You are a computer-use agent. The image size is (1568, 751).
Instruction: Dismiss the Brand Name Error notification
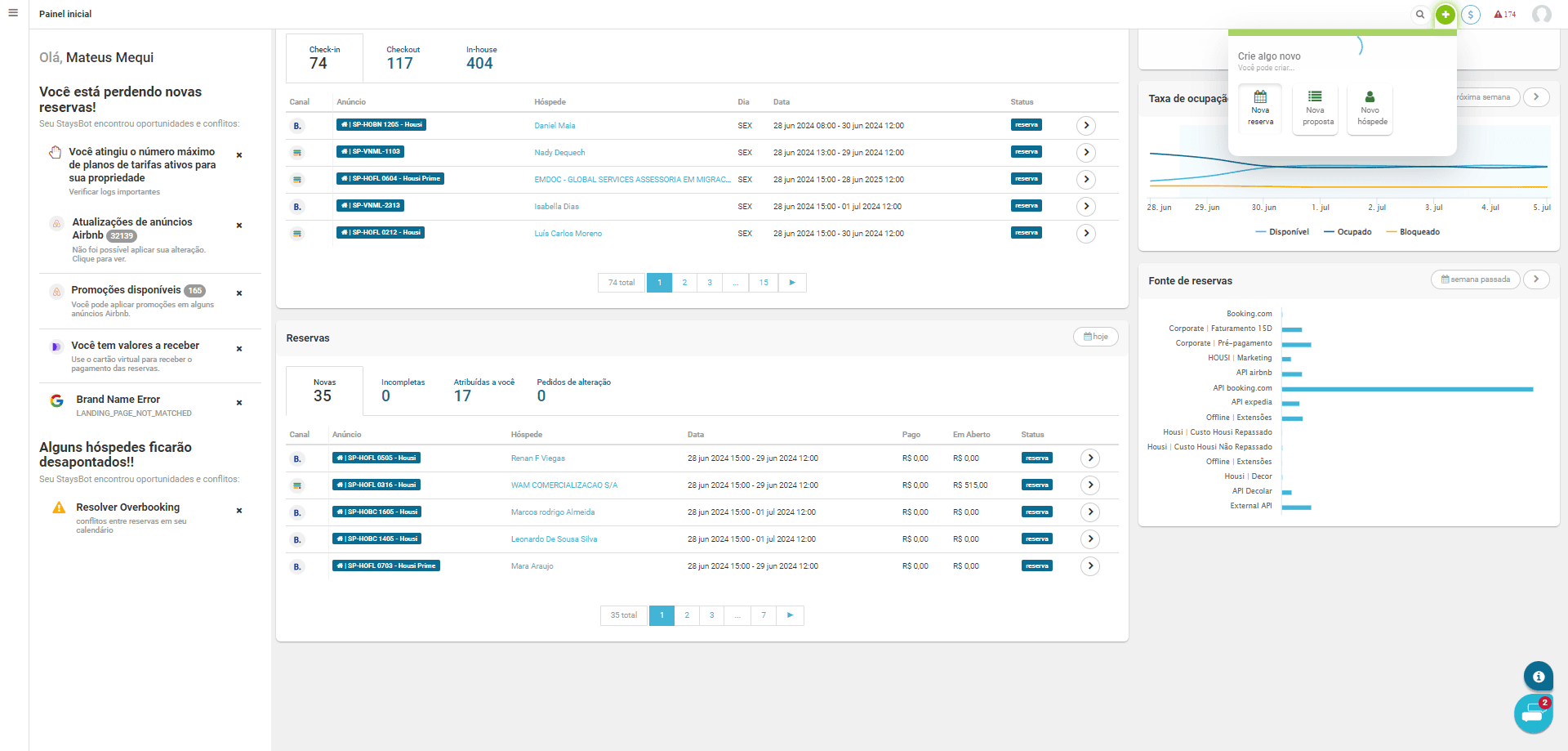coord(239,403)
